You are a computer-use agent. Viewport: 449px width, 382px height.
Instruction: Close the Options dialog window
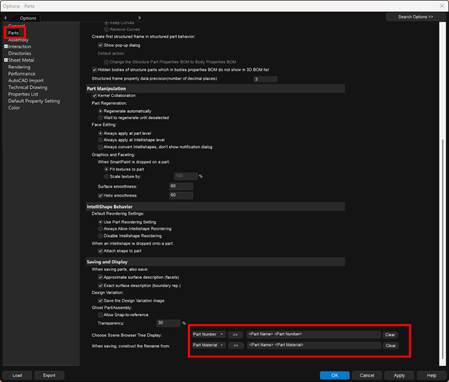point(442,6)
